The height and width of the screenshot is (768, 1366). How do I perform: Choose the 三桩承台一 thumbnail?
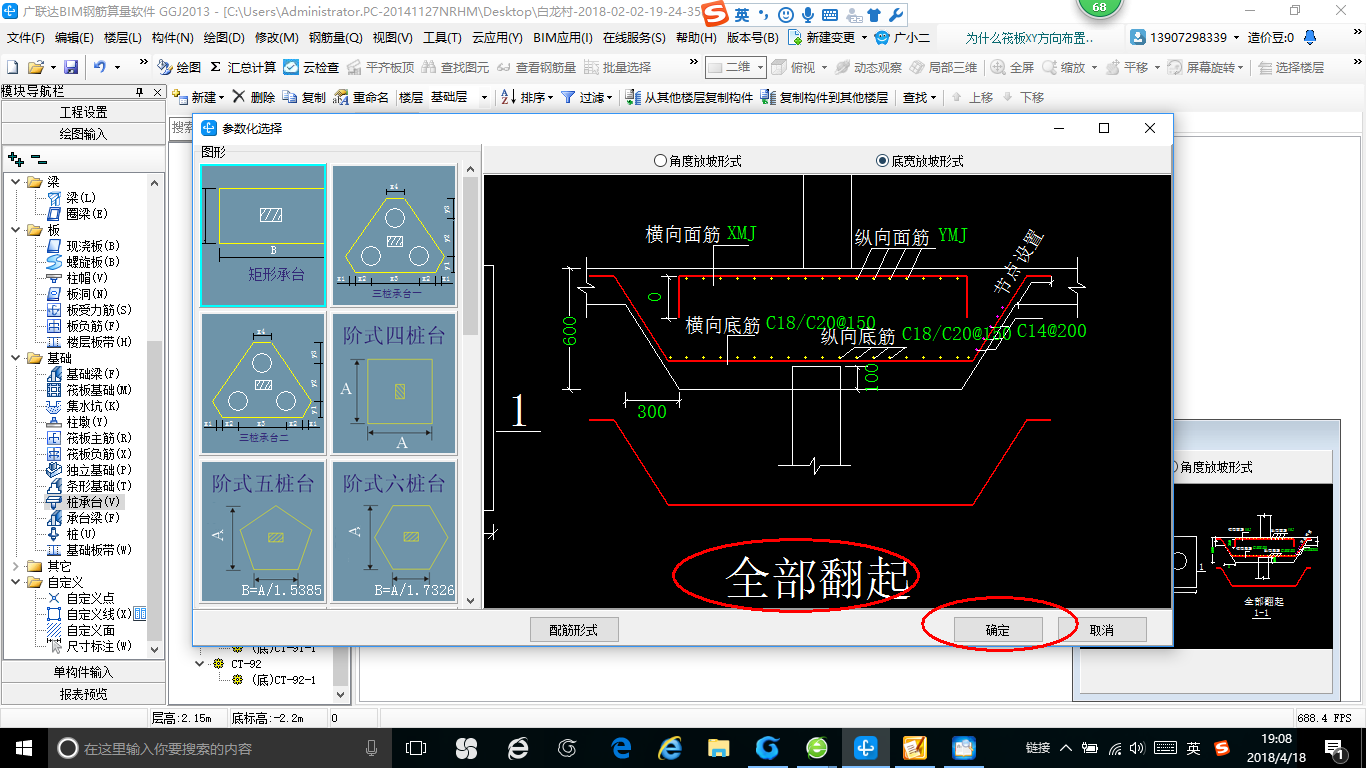[x=394, y=235]
